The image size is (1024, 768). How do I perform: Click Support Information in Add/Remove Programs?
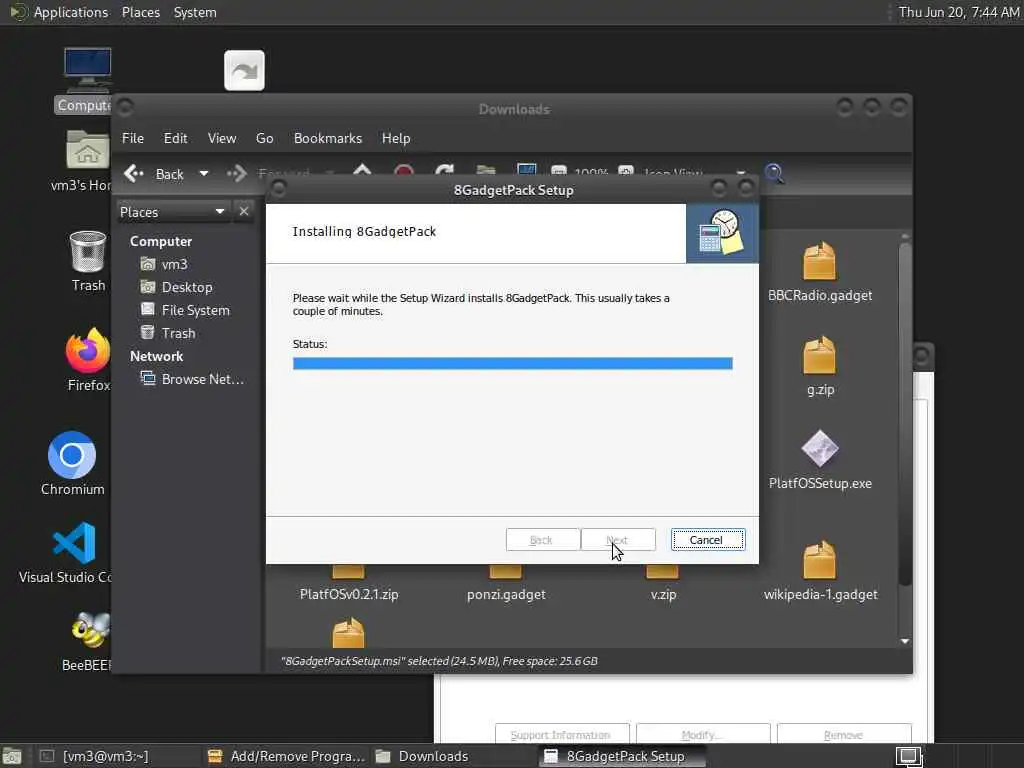[562, 734]
